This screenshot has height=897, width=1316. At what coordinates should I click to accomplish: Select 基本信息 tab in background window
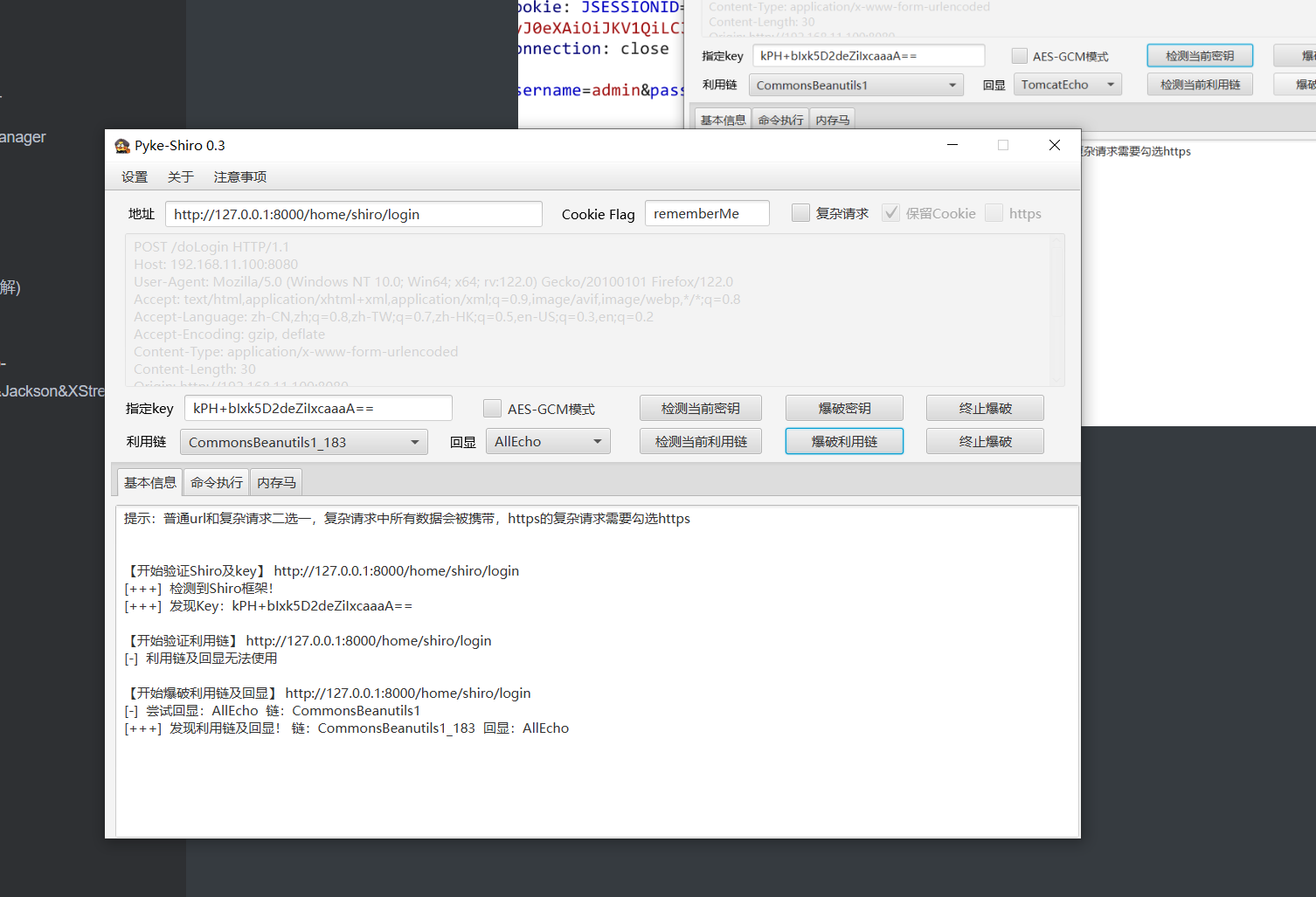[723, 120]
